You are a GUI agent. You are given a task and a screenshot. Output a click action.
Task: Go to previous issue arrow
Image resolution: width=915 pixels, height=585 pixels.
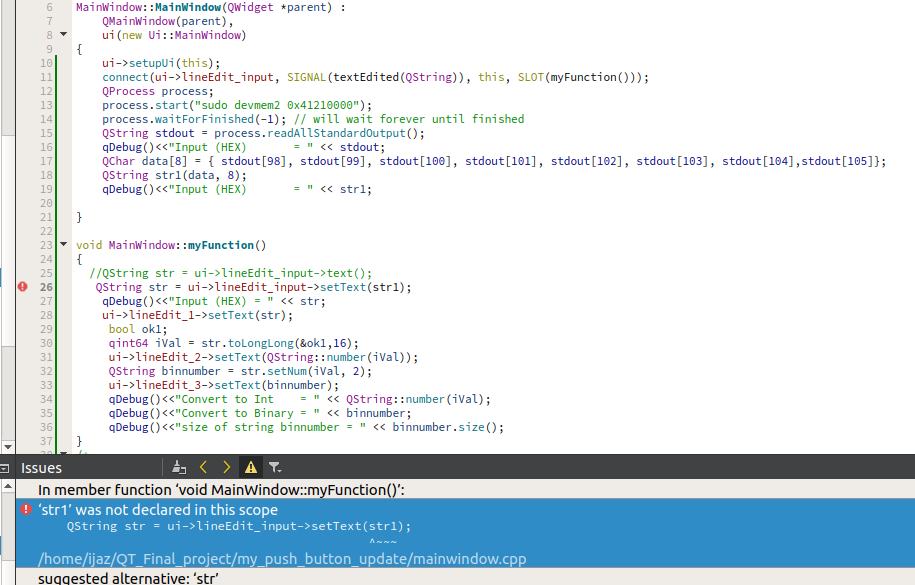[x=203, y=467]
